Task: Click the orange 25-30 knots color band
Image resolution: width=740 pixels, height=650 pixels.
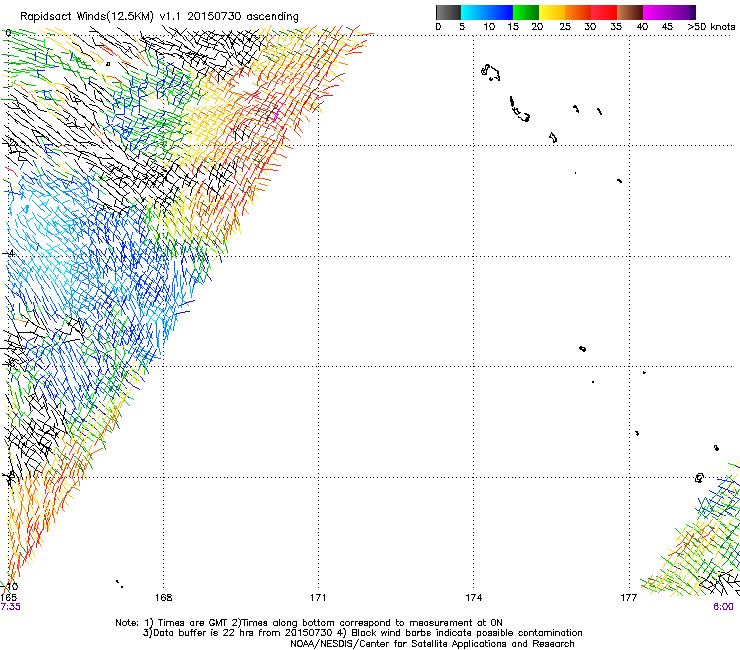Action: 578,12
